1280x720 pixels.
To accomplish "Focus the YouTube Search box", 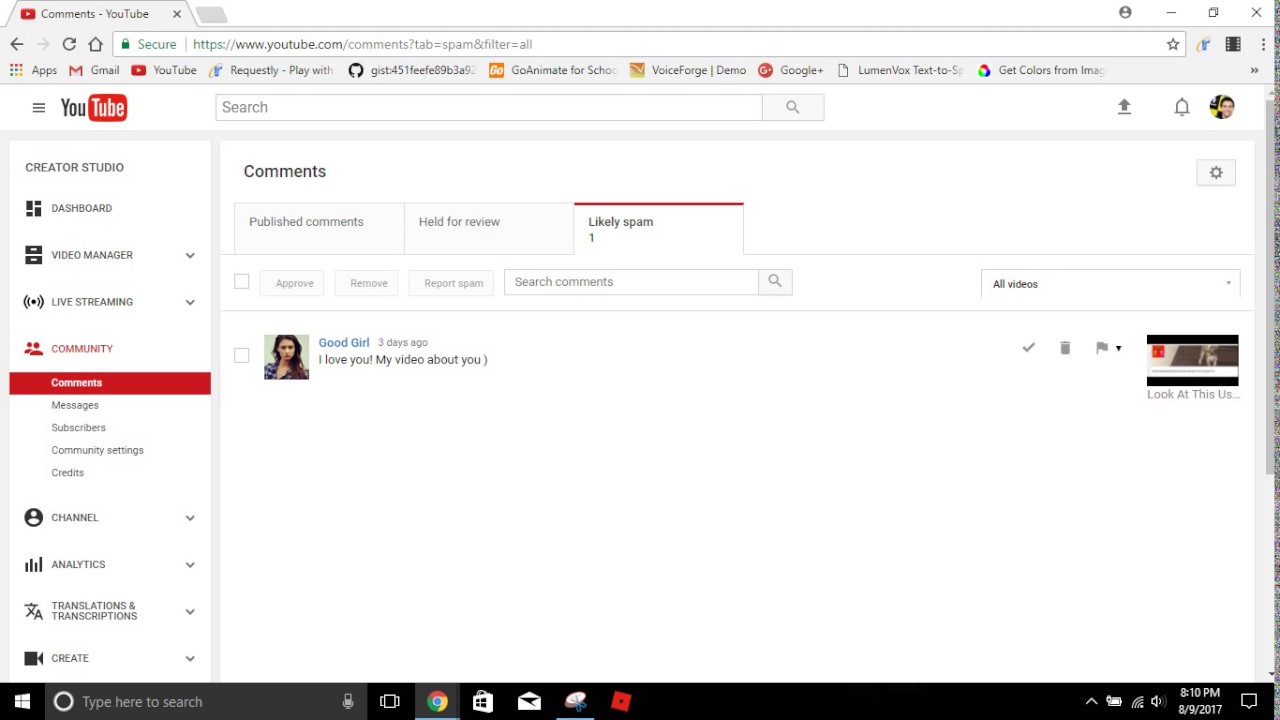I will 489,107.
